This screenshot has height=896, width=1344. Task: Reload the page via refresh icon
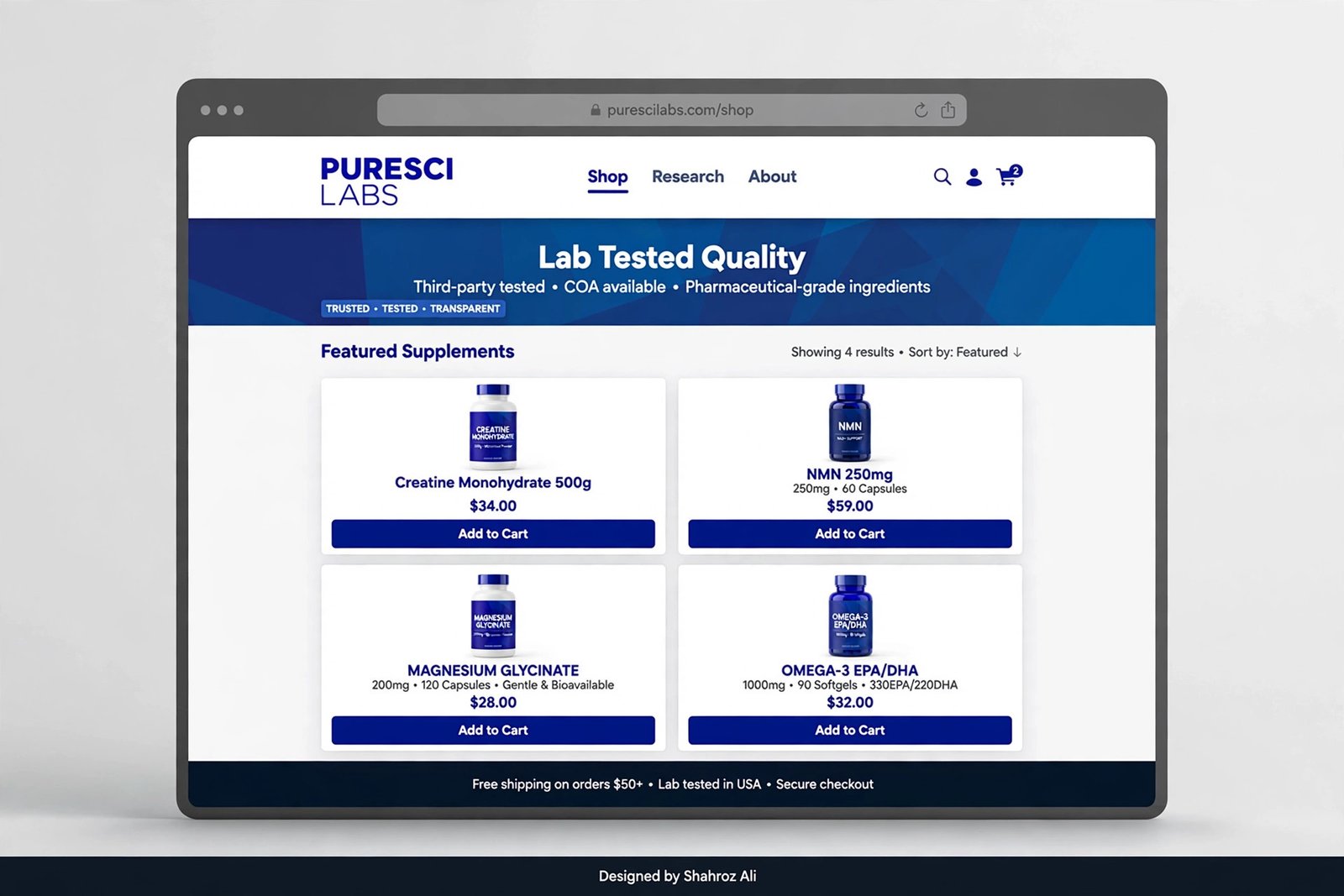pyautogui.click(x=921, y=110)
